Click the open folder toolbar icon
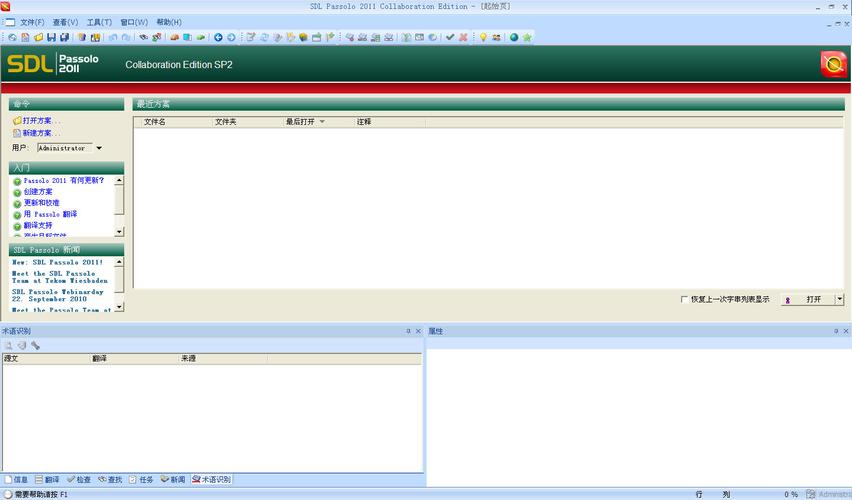Viewport: 852px width, 500px height. pyautogui.click(x=39, y=38)
